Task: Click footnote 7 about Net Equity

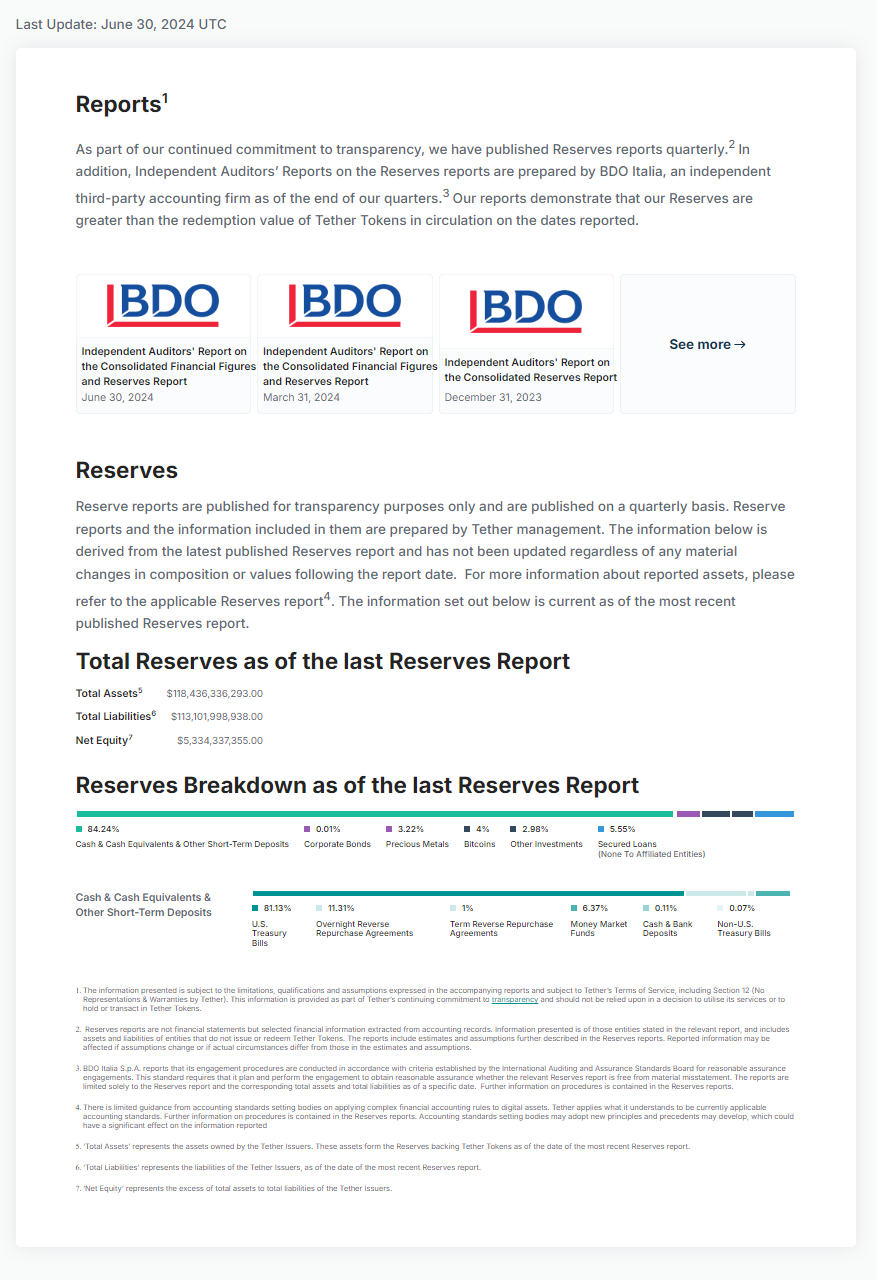Action: pos(234,1188)
